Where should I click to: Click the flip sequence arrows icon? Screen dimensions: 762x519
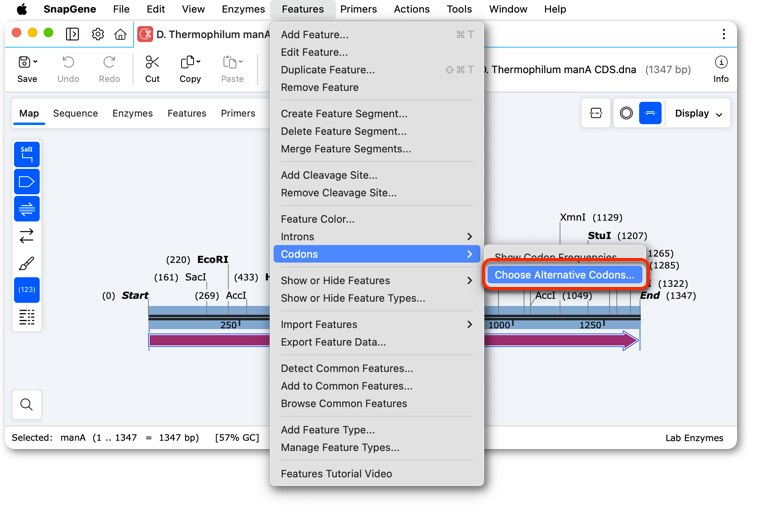(27, 236)
